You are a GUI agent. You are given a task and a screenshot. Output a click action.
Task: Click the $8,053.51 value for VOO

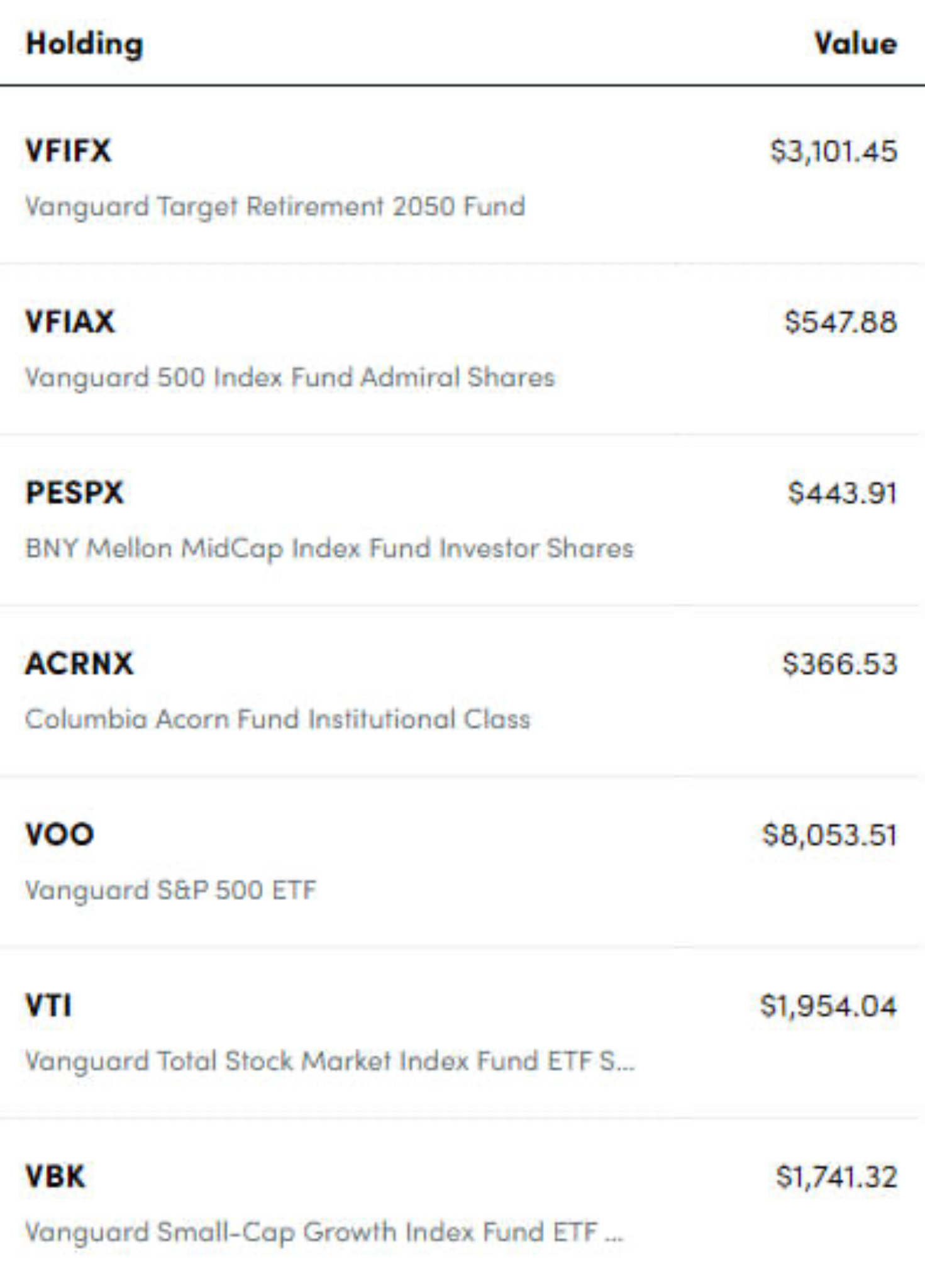(829, 836)
